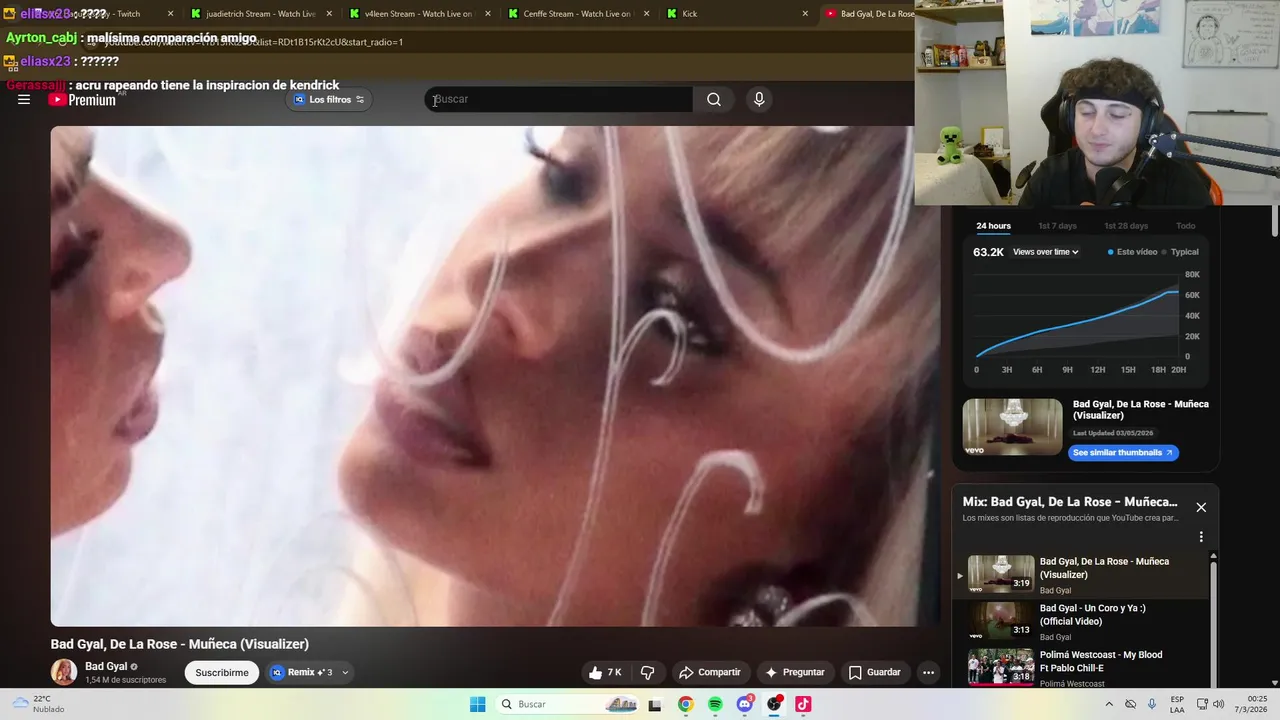The height and width of the screenshot is (720, 1280).
Task: Open volume control in system tray
Action: coord(1218,704)
